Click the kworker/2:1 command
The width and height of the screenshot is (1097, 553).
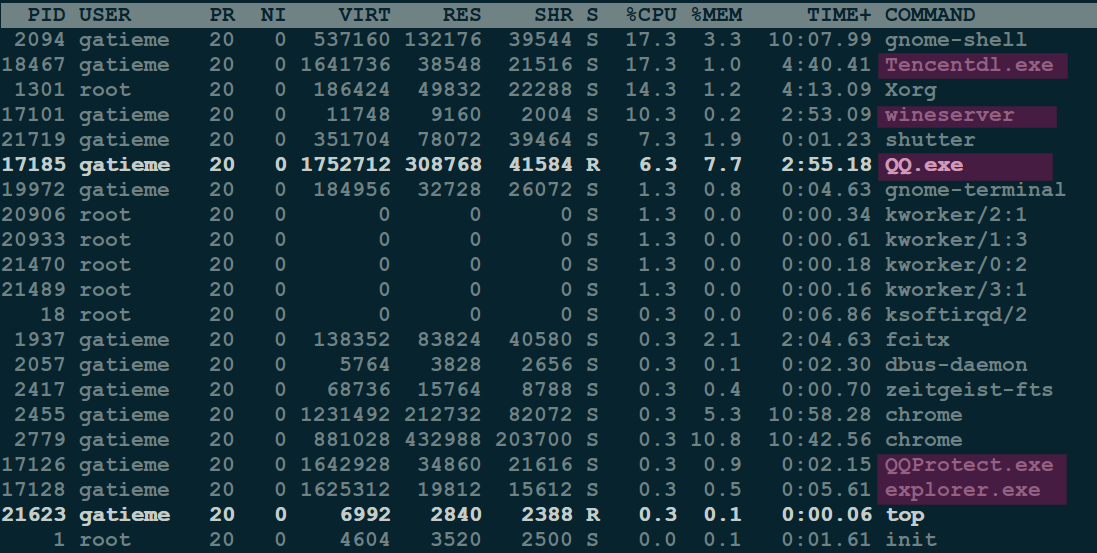[x=956, y=215]
